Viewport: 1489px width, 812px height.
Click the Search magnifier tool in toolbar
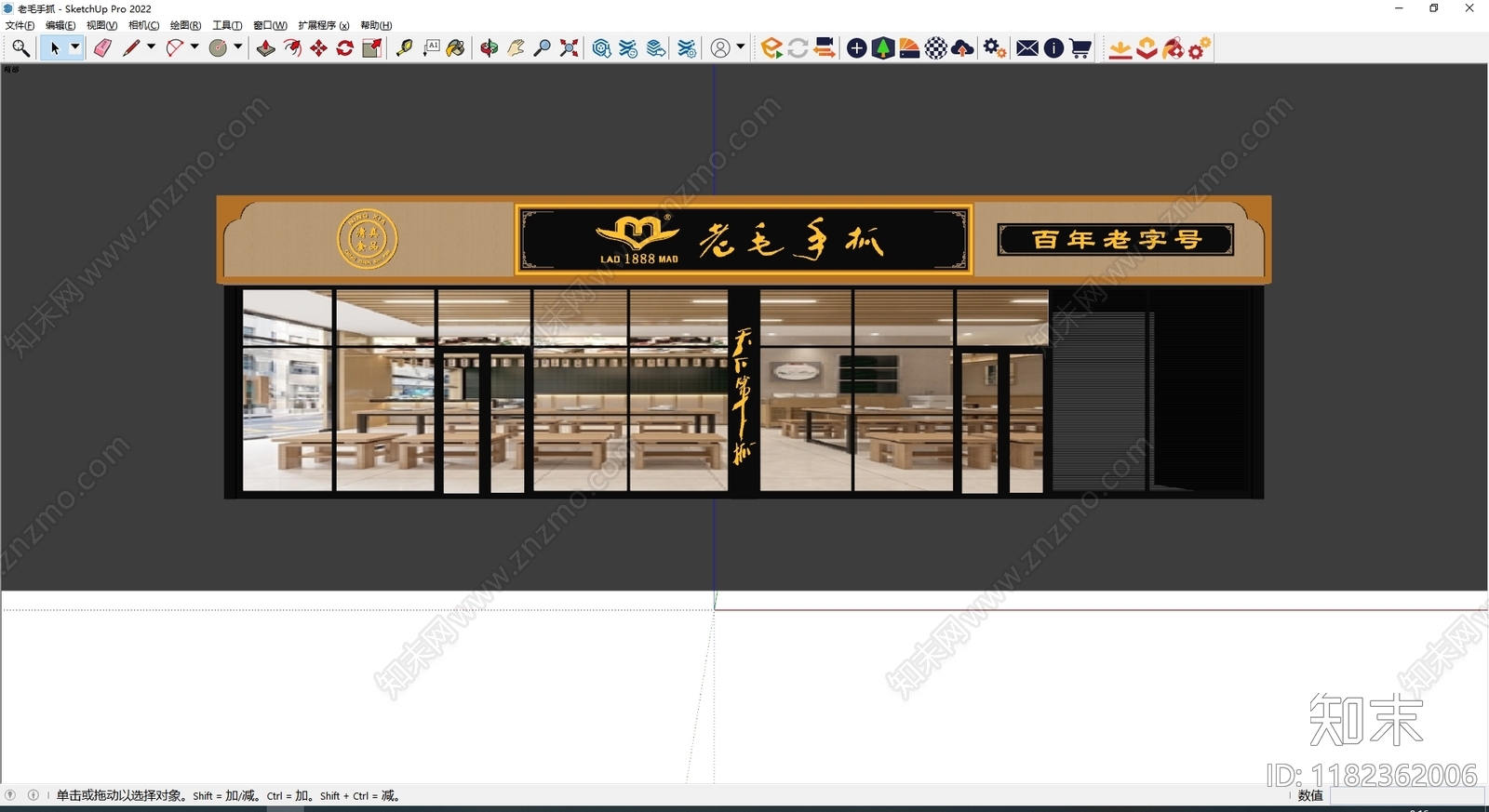(20, 48)
